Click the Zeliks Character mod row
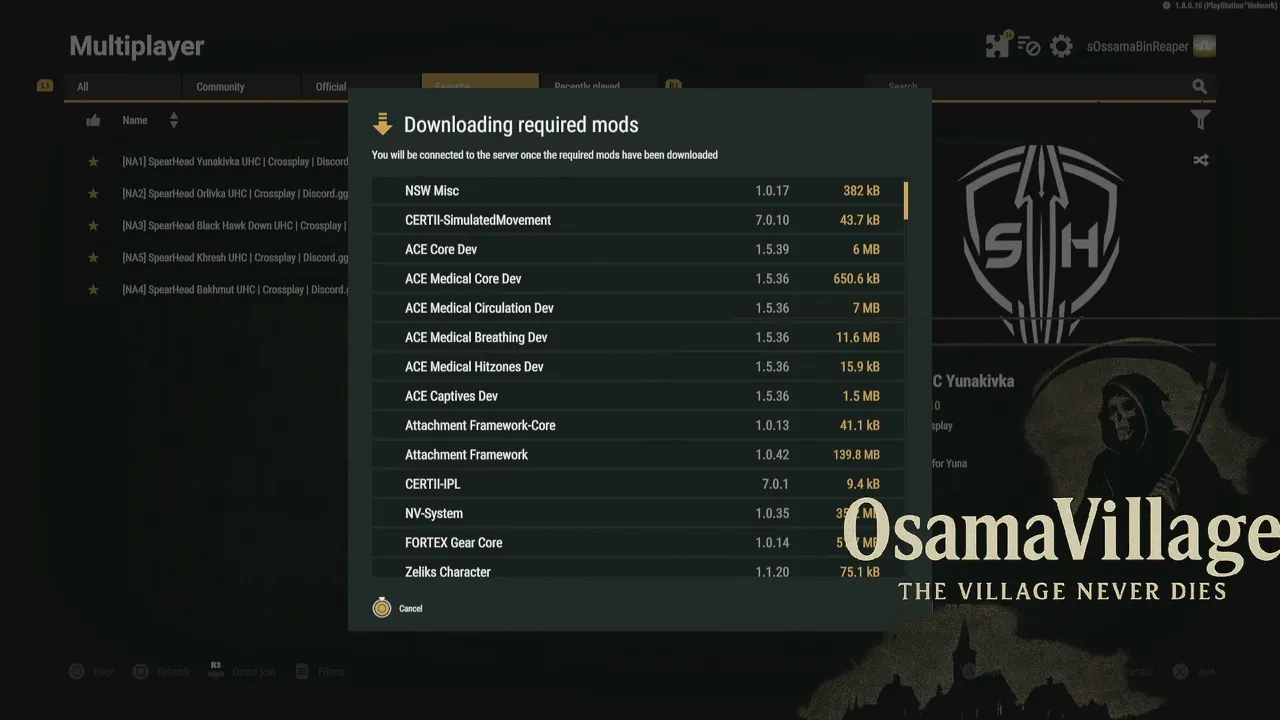 [637, 569]
